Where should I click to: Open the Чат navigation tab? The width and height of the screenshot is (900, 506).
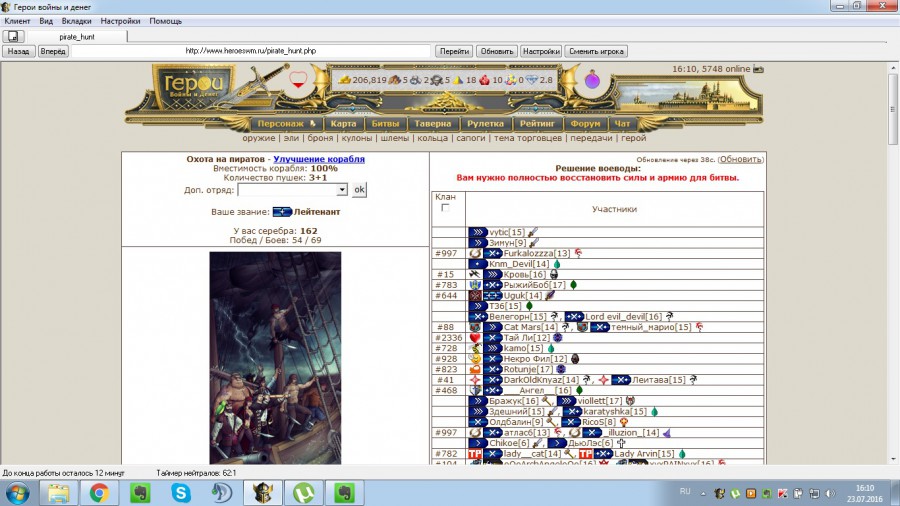click(x=622, y=123)
